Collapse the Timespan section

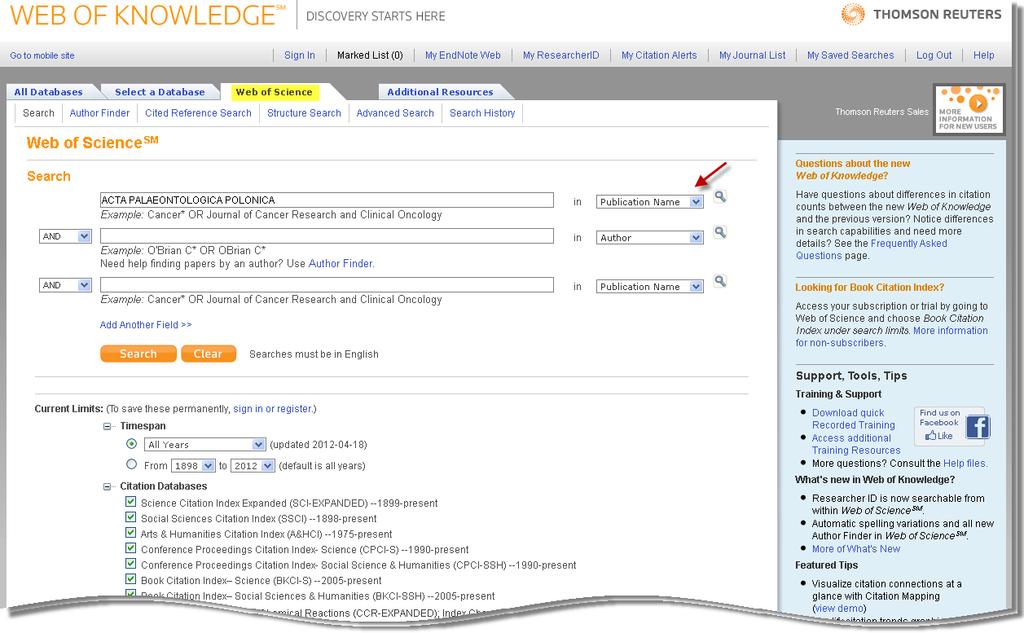tap(106, 426)
